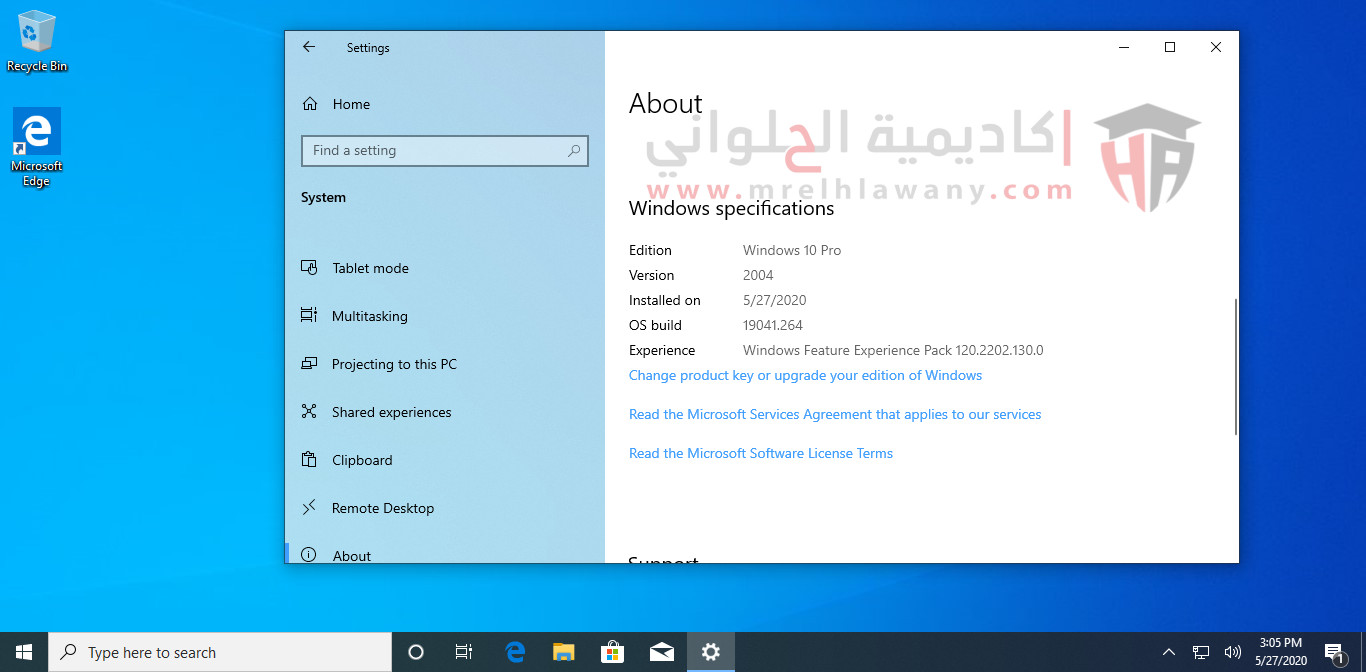The height and width of the screenshot is (672, 1366).
Task: Click Change product key or upgrade link
Action: (x=805, y=375)
